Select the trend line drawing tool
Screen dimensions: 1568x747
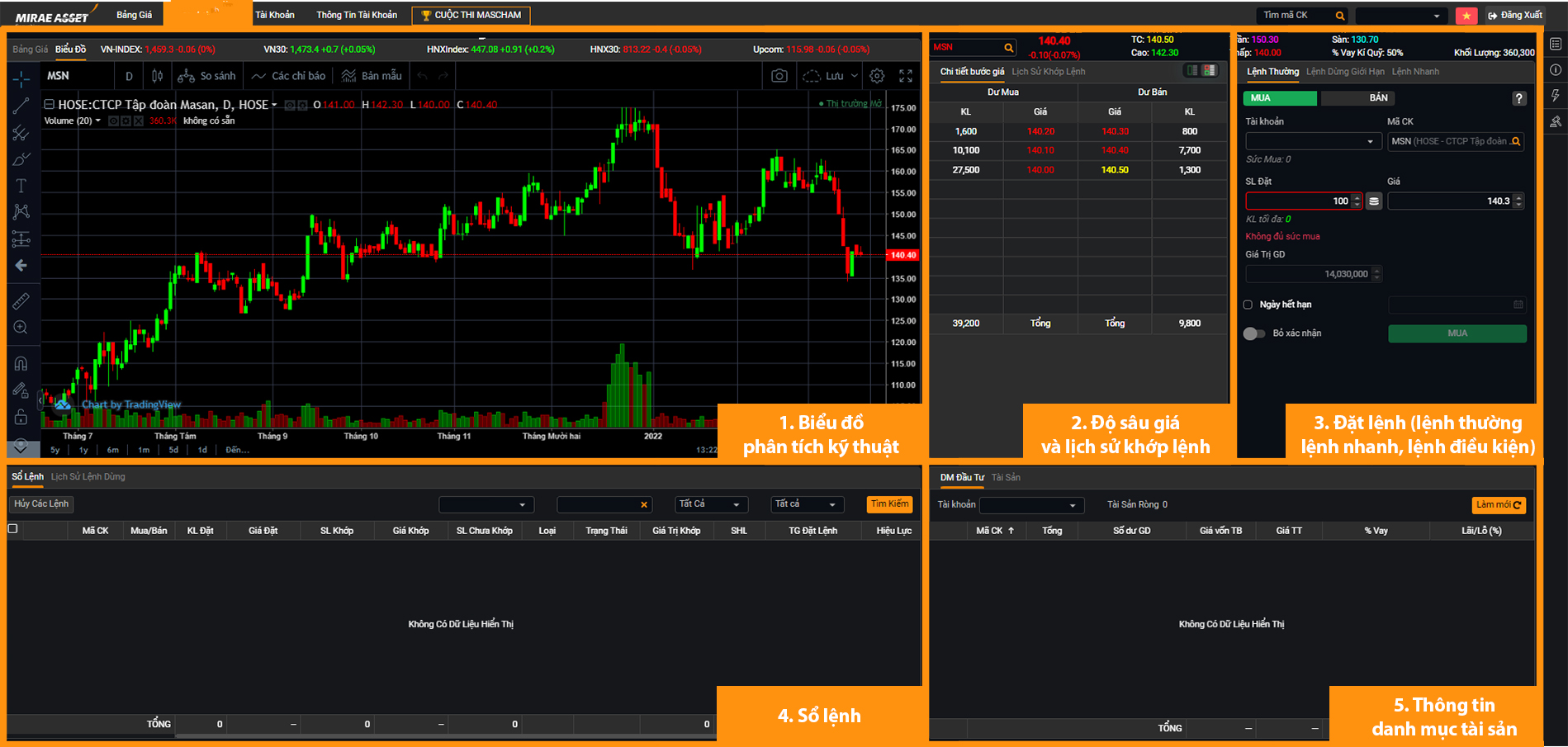(20, 106)
